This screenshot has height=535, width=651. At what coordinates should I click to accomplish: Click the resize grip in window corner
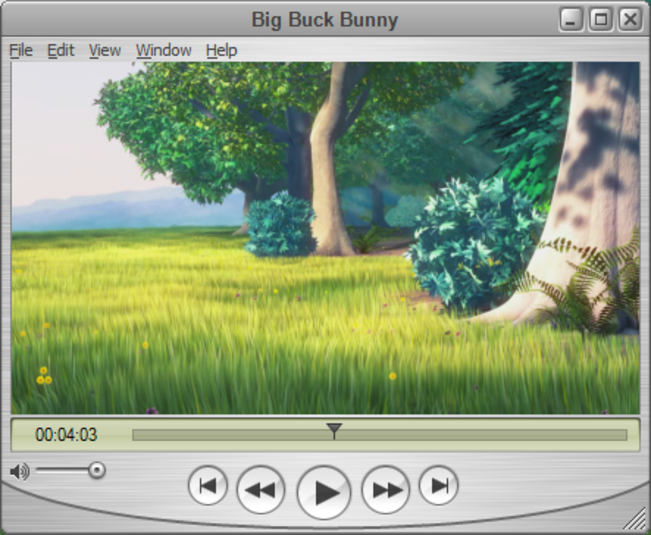tap(636, 518)
